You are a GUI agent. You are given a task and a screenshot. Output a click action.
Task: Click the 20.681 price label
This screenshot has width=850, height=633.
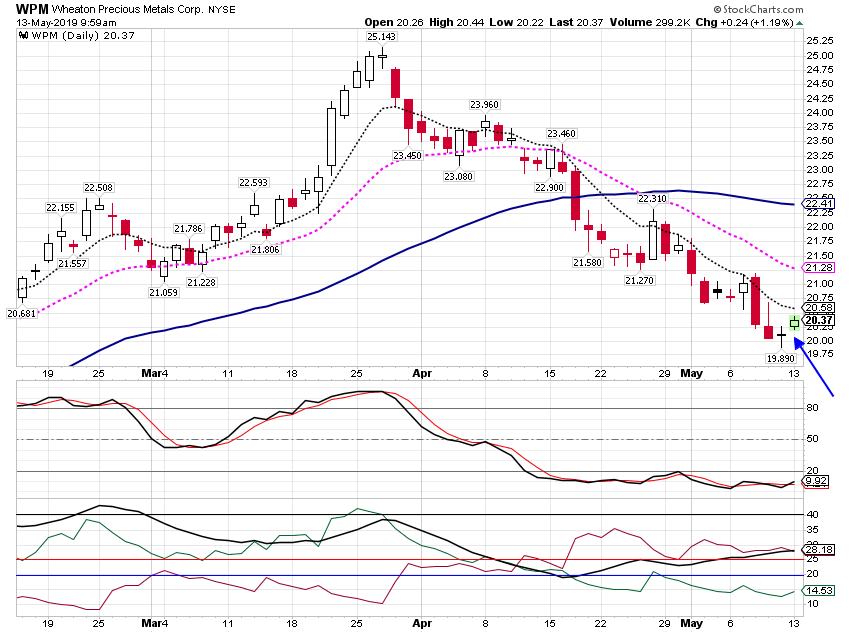pos(21,313)
